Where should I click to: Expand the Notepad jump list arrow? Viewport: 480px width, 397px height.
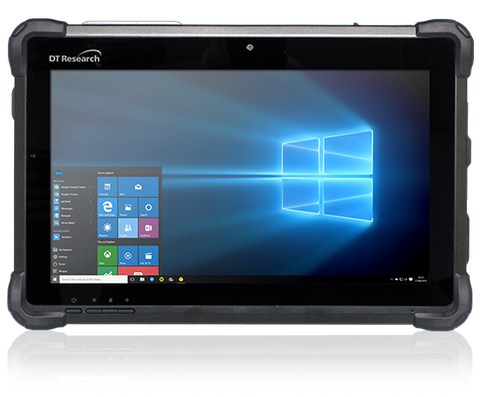(91, 216)
